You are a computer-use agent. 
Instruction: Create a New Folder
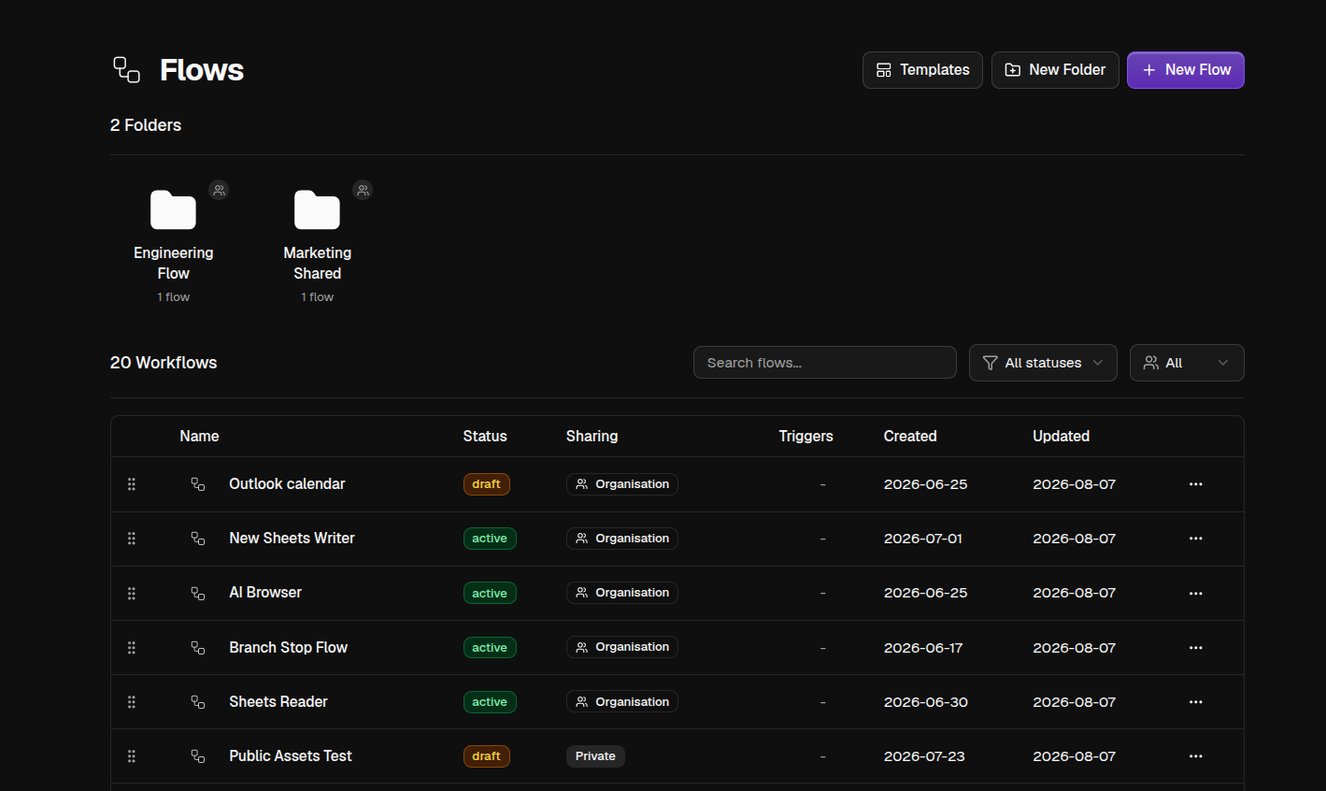[x=1055, y=70]
